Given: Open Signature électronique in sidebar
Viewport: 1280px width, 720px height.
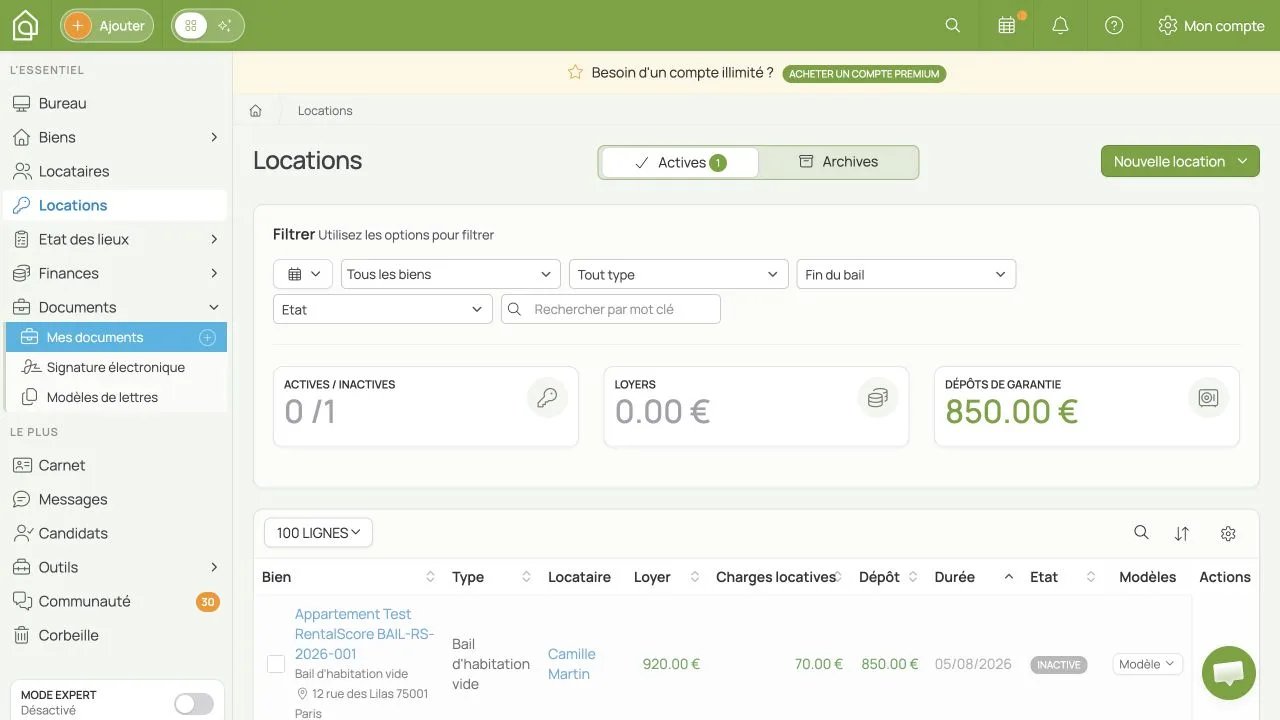Looking at the screenshot, I should point(116,368).
